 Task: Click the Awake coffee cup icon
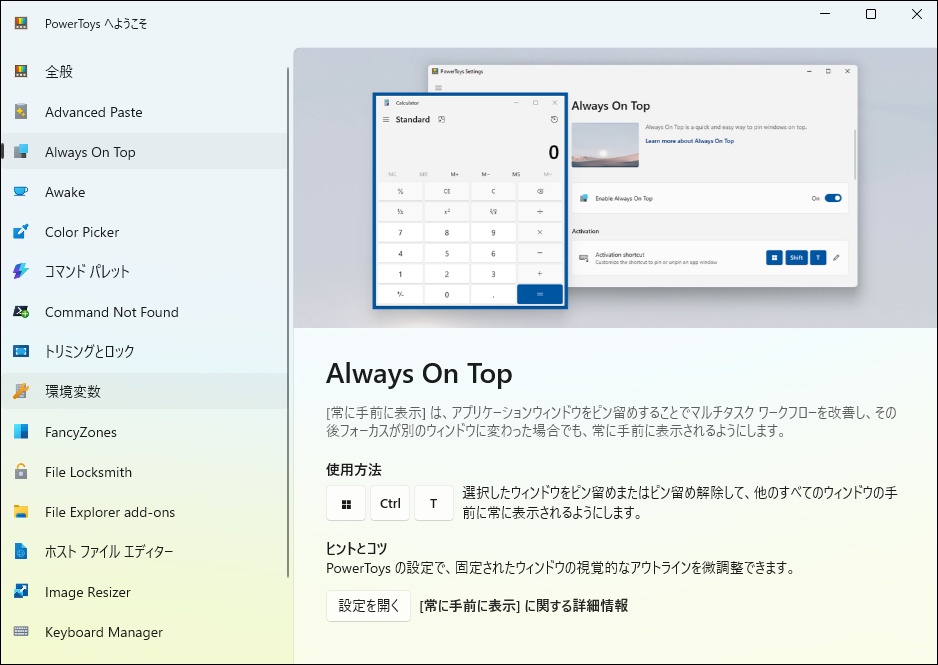coord(22,192)
